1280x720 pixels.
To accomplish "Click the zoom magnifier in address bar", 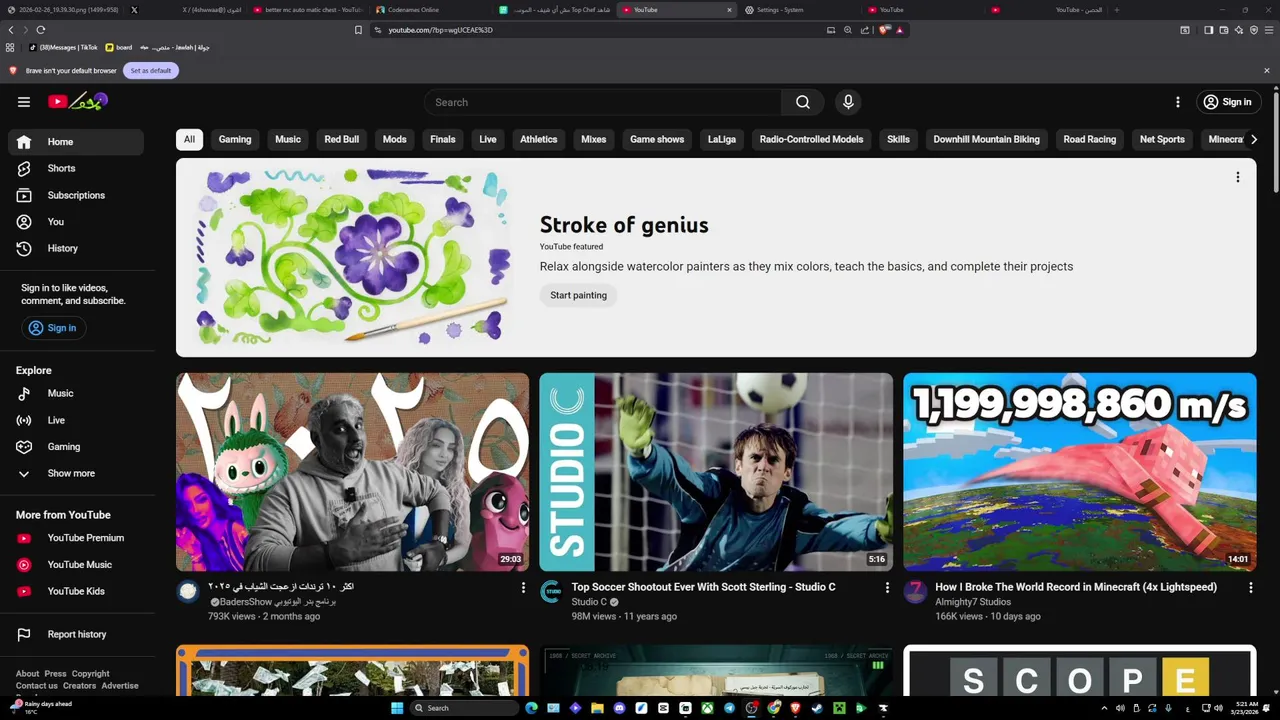I will pyautogui.click(x=848, y=30).
